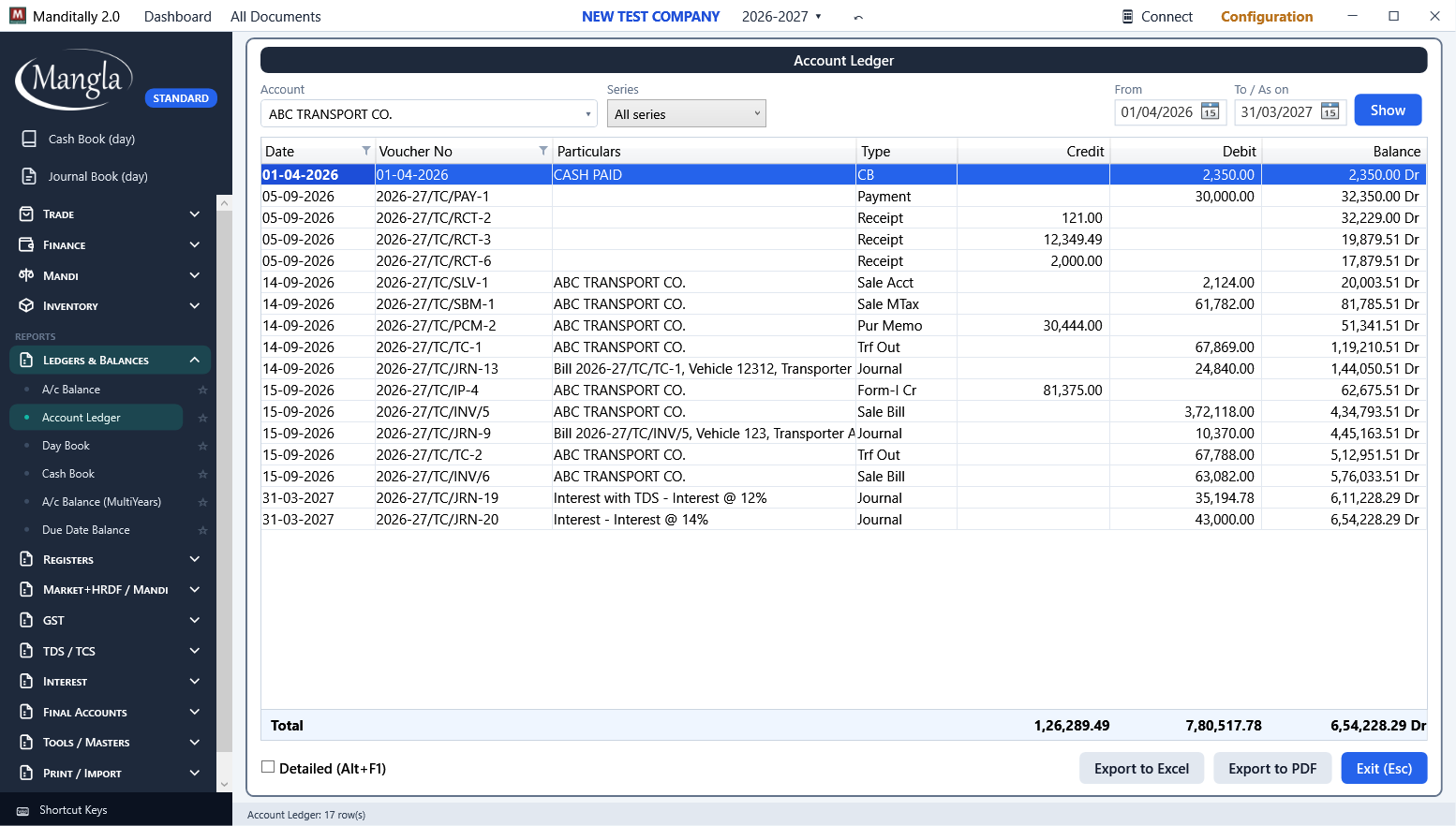The width and height of the screenshot is (1456, 826).
Task: Star the A/c Balance (MultiYears) report
Action: click(x=202, y=502)
